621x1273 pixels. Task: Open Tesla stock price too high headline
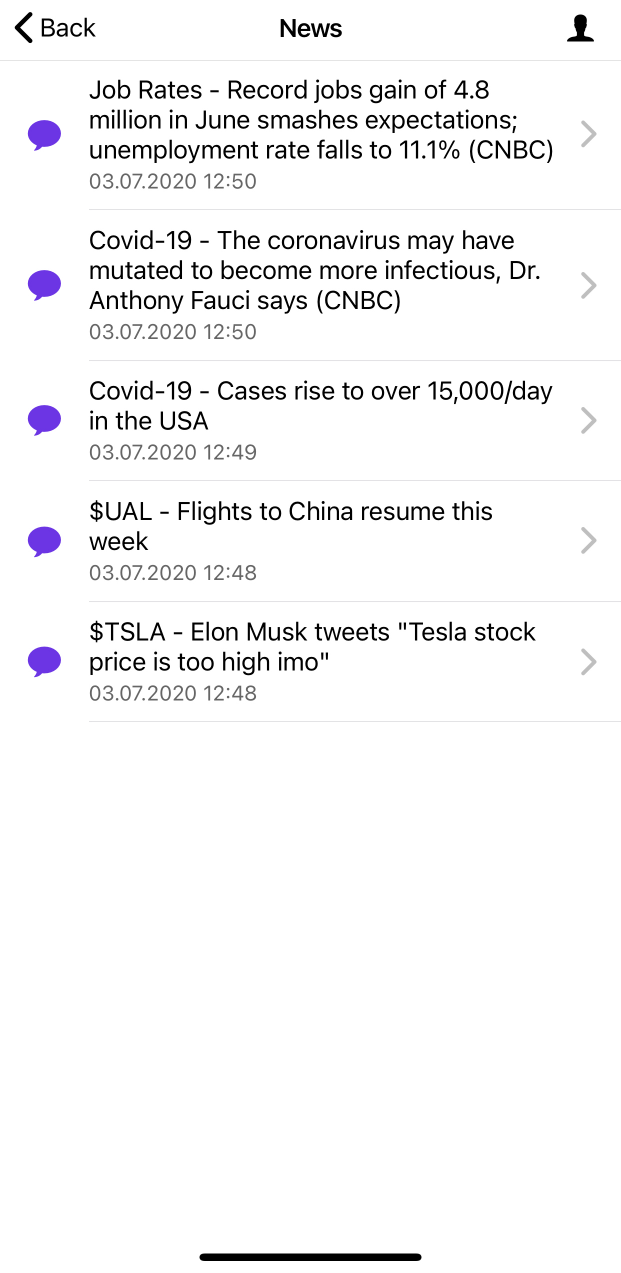click(x=312, y=647)
